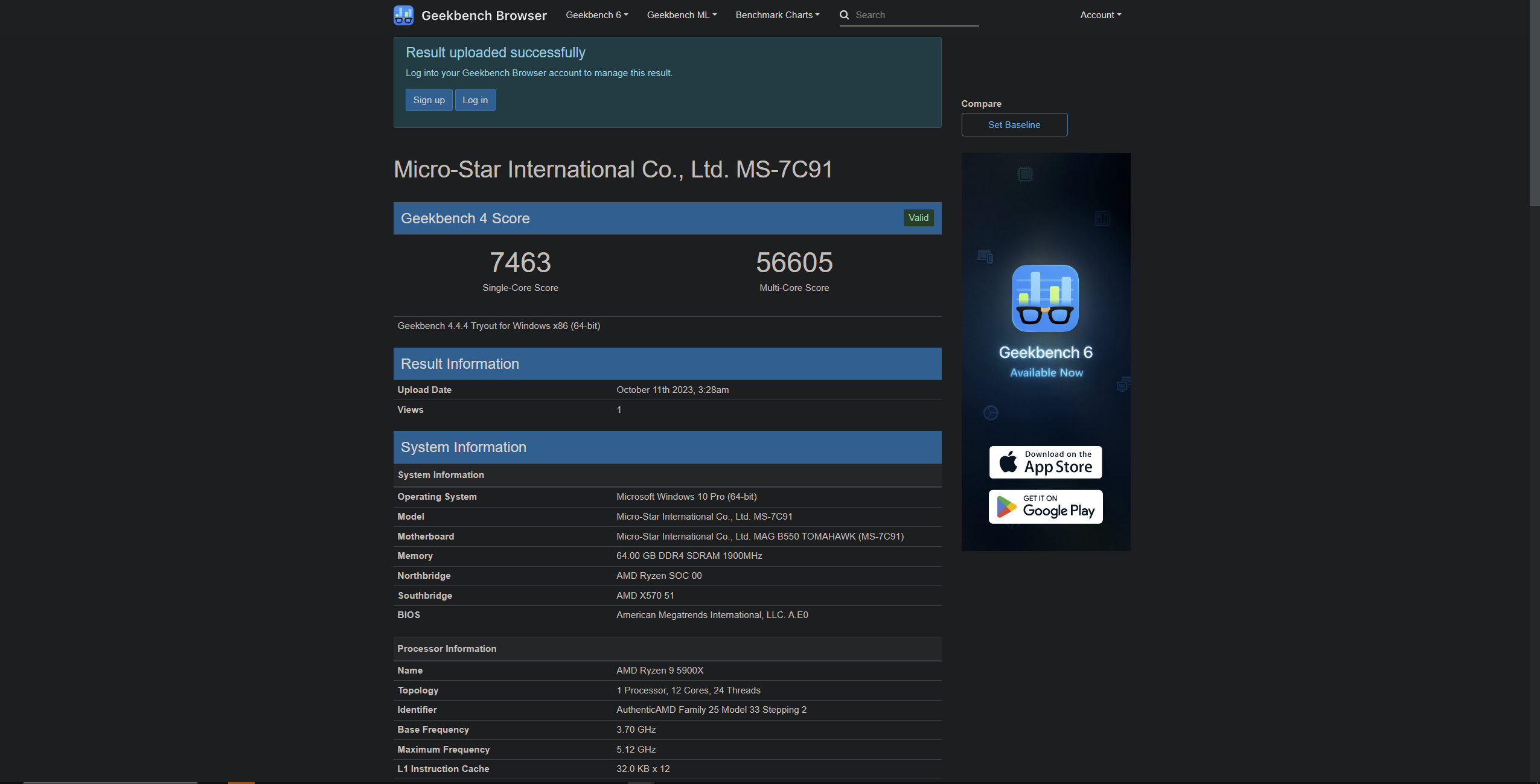The image size is (1540, 784).
Task: Click the Multi-Core Score label
Action: [794, 288]
